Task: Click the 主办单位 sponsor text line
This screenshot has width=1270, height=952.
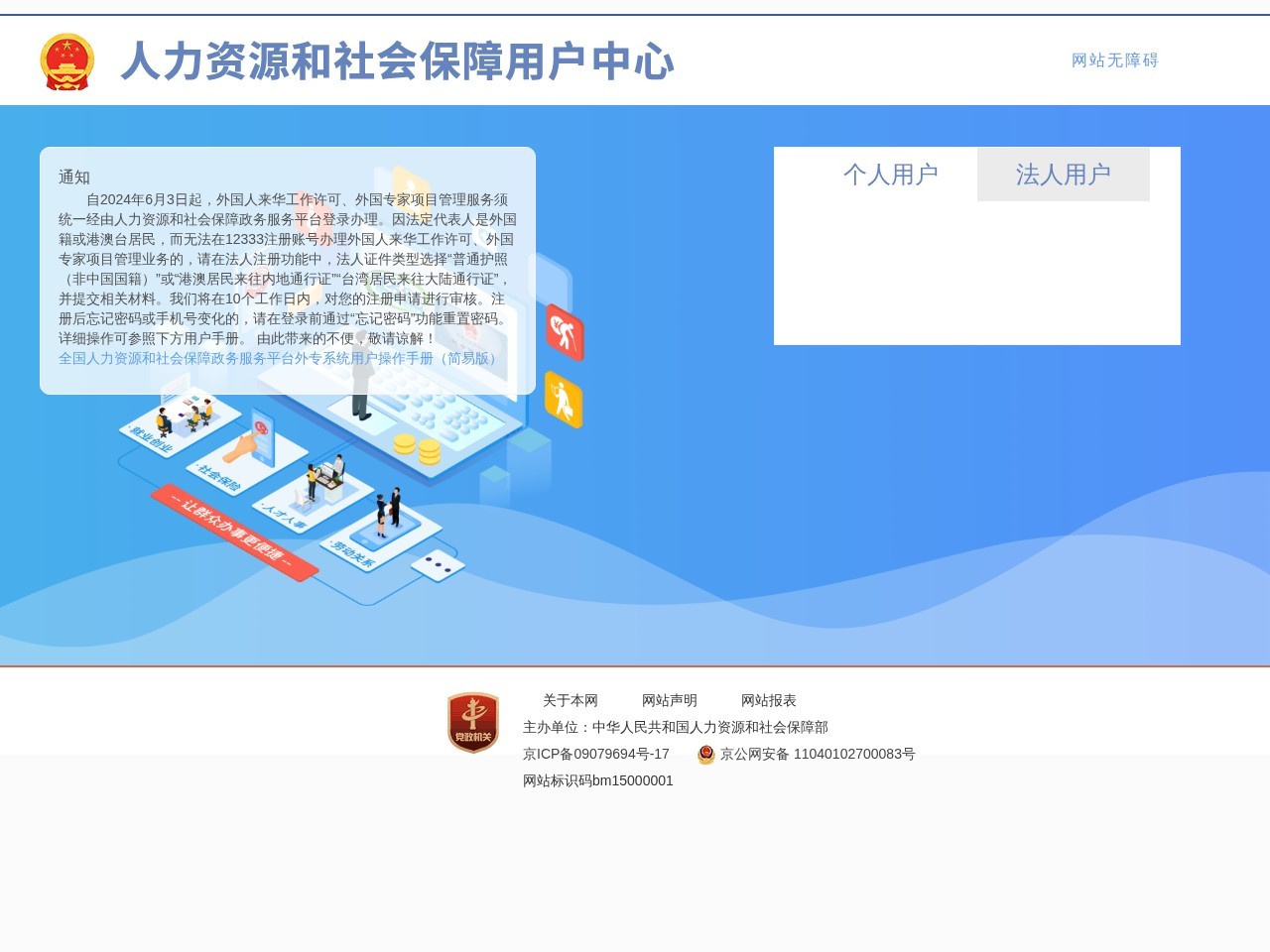Action: click(676, 727)
